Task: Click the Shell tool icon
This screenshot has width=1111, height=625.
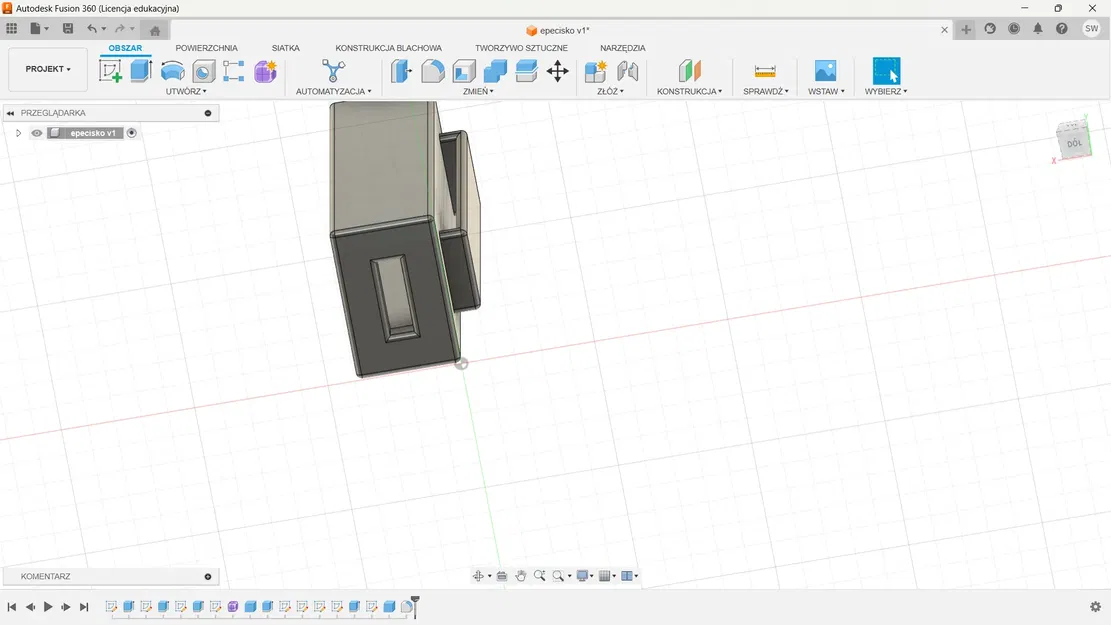Action: (x=464, y=71)
